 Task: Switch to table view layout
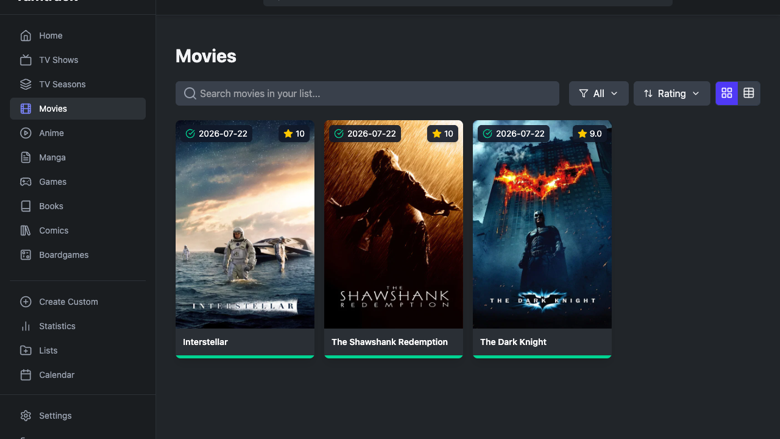point(749,93)
